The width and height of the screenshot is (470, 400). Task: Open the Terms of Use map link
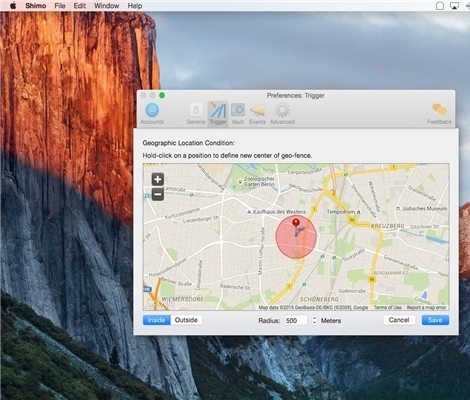tap(387, 307)
